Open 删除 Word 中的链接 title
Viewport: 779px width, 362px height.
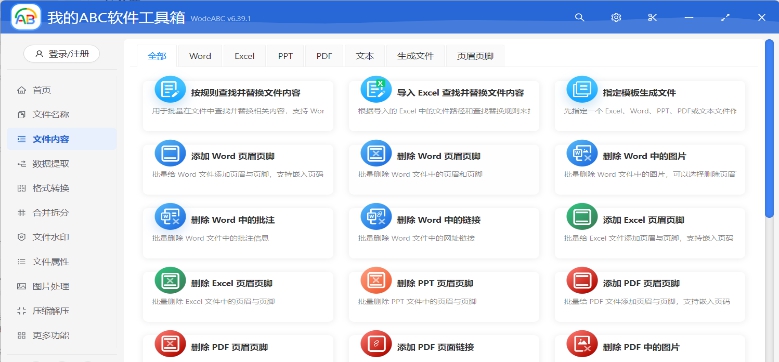point(439,220)
